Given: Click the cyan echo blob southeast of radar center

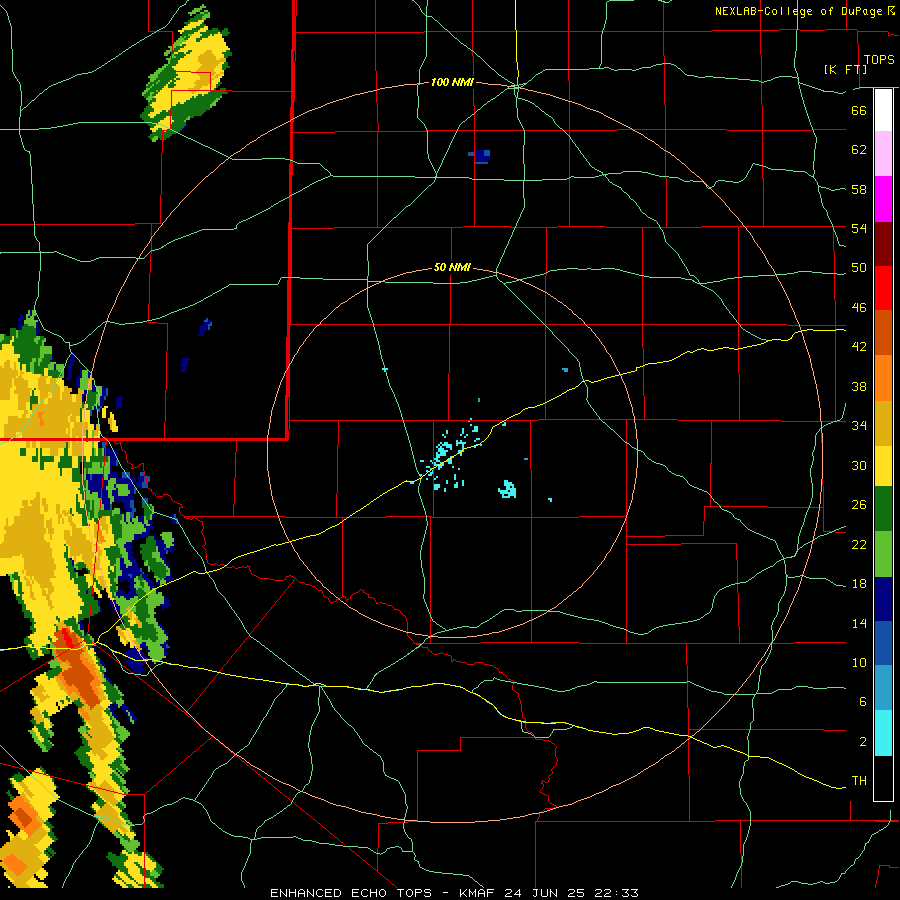Looking at the screenshot, I should point(507,489).
